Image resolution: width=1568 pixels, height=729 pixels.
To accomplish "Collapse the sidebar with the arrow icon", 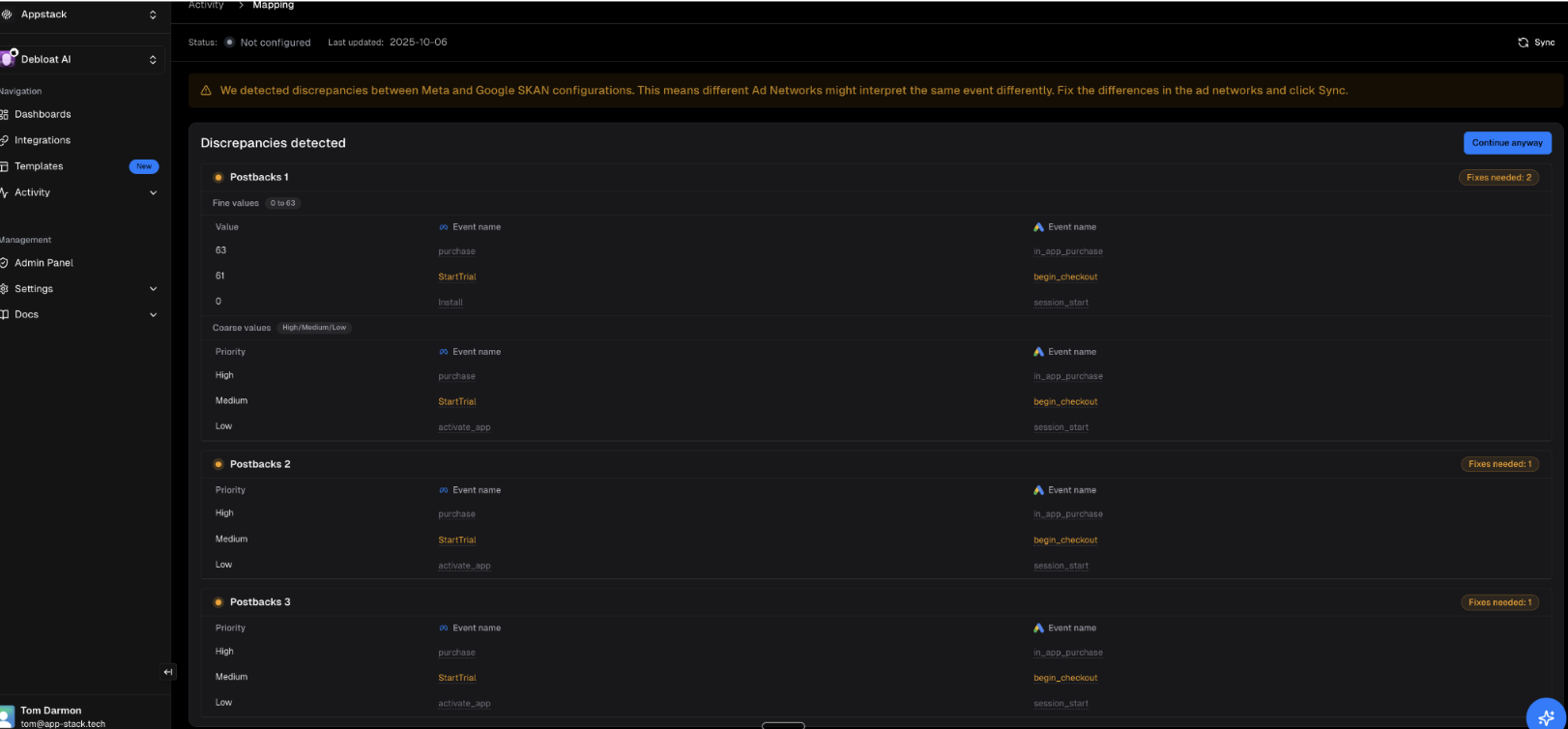I will [x=168, y=672].
